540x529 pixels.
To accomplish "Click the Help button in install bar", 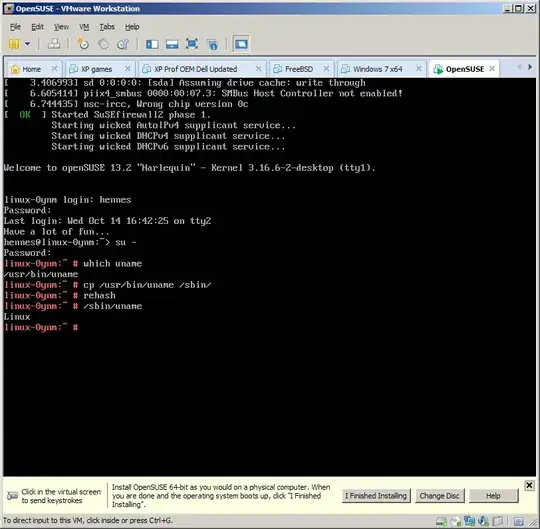I will 493,496.
